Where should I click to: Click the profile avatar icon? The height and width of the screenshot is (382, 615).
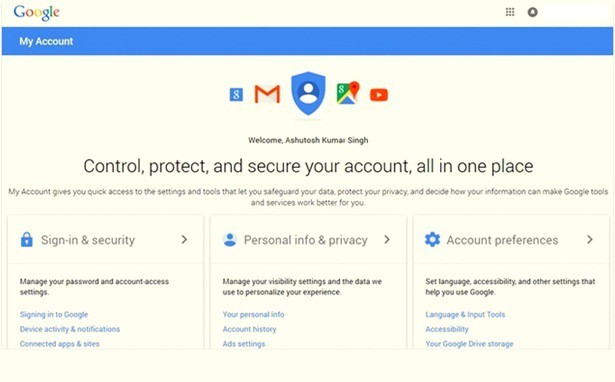click(532, 12)
